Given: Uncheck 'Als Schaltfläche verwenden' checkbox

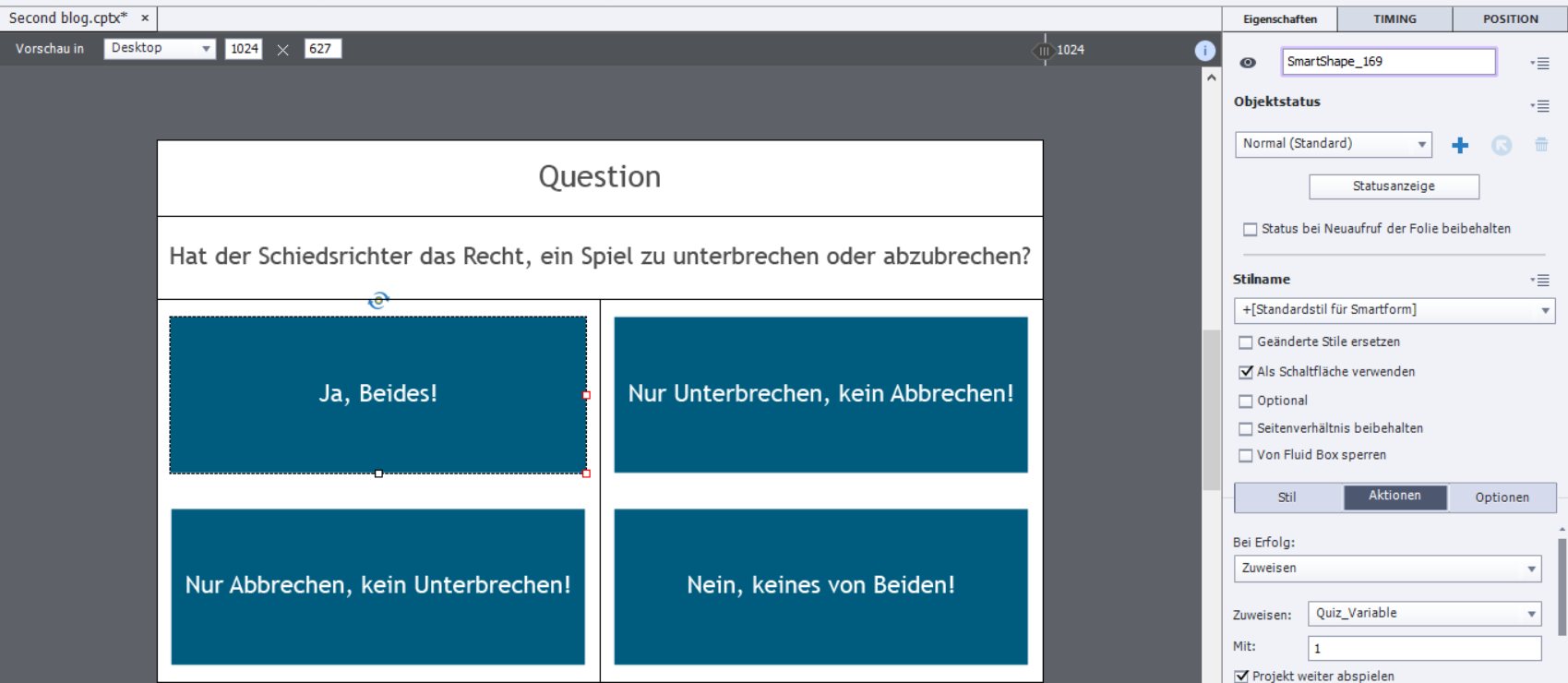Looking at the screenshot, I should [x=1246, y=372].
